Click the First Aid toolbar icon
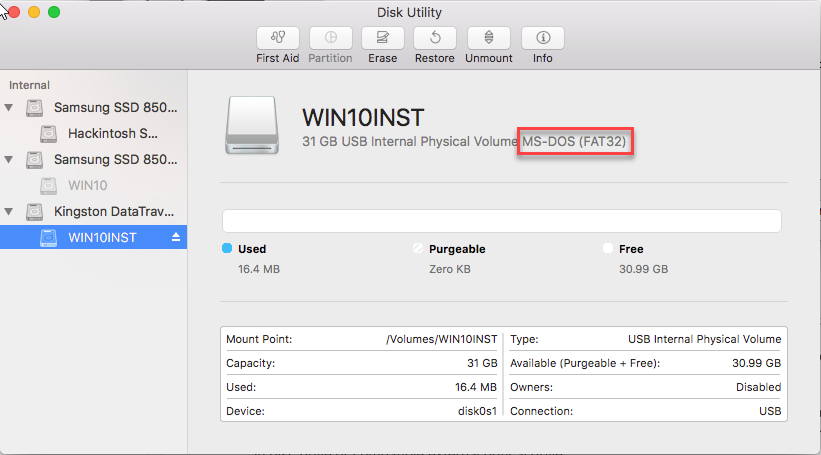 point(277,38)
